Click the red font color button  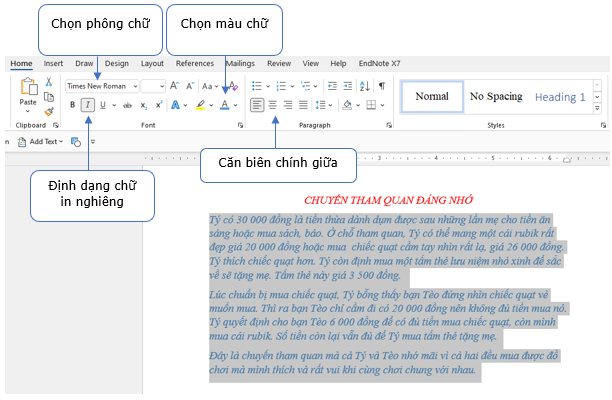225,105
